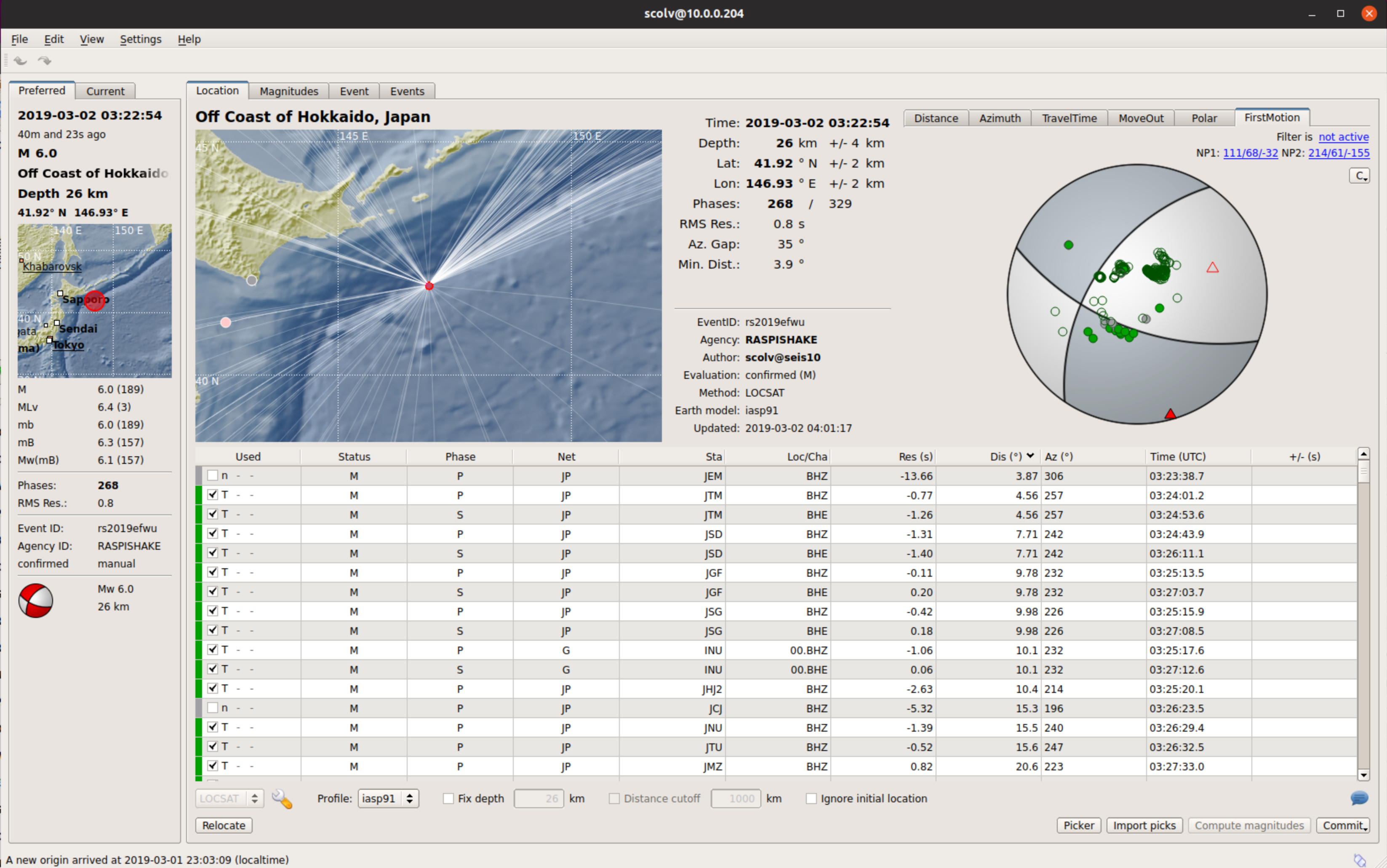
Task: Click the undo arrow in toolbar
Action: coord(20,60)
